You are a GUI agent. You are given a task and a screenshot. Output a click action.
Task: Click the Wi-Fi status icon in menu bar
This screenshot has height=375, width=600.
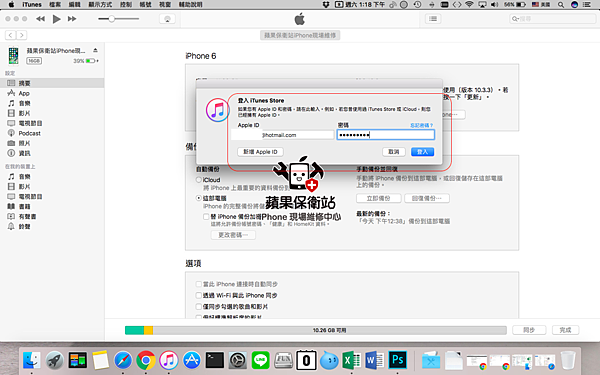(x=469, y=5)
